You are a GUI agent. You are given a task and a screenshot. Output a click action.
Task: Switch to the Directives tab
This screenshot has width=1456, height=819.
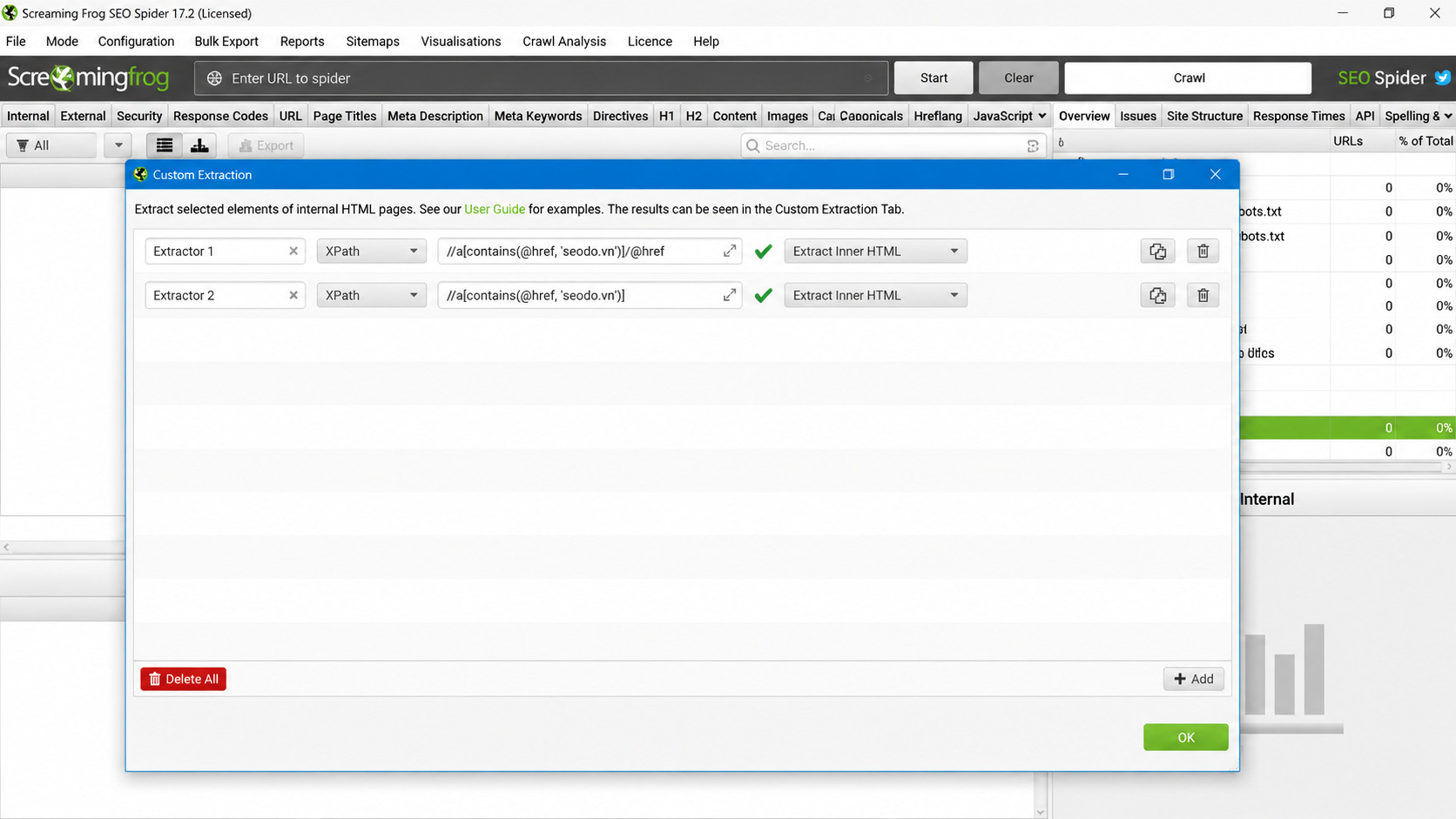pos(620,116)
